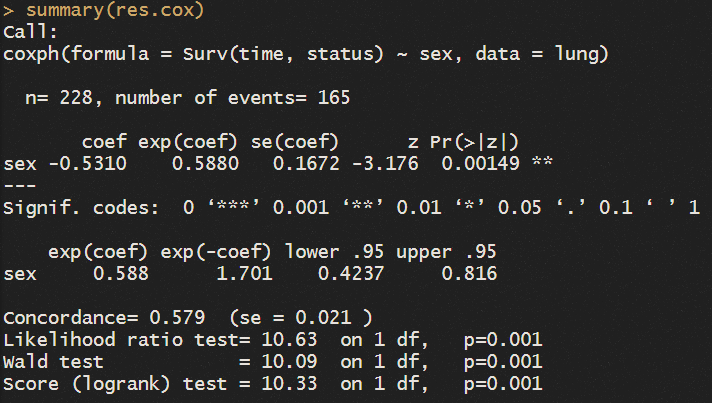Click the logrank test value '10.33'
This screenshot has width=712, height=403.
(289, 384)
